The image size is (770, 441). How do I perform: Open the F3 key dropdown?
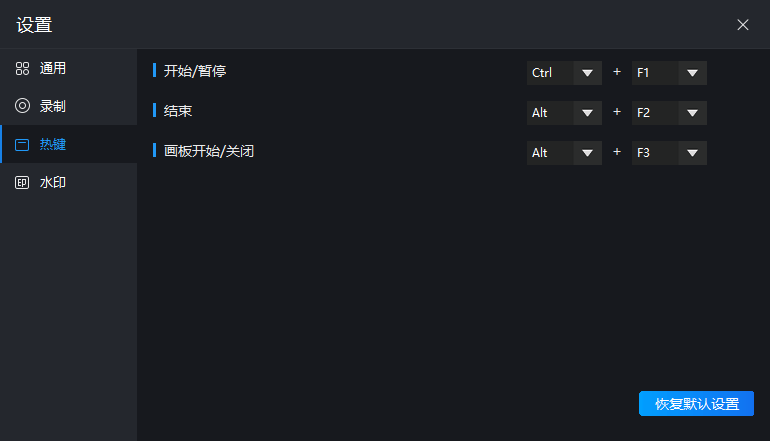click(669, 153)
